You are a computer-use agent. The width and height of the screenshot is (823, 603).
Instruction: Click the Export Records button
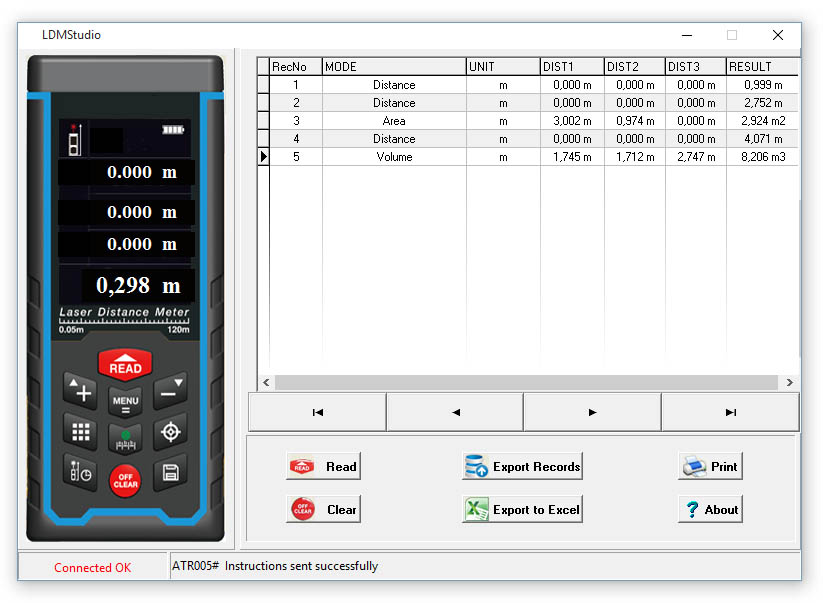tap(522, 467)
